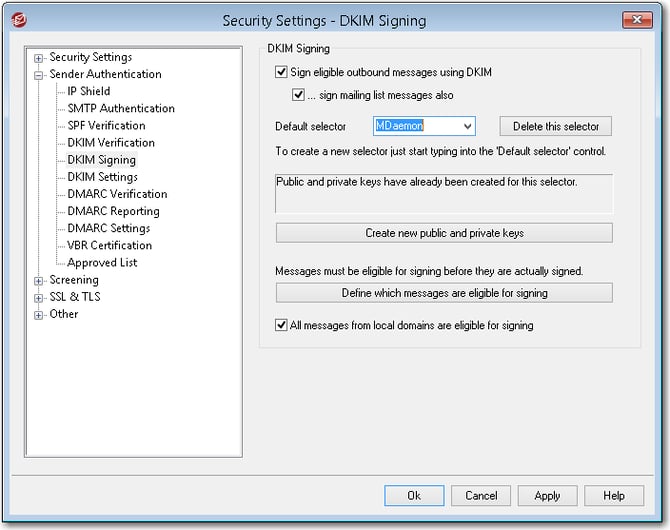Click Delete this selector button
670x530 pixels.
pyautogui.click(x=555, y=126)
